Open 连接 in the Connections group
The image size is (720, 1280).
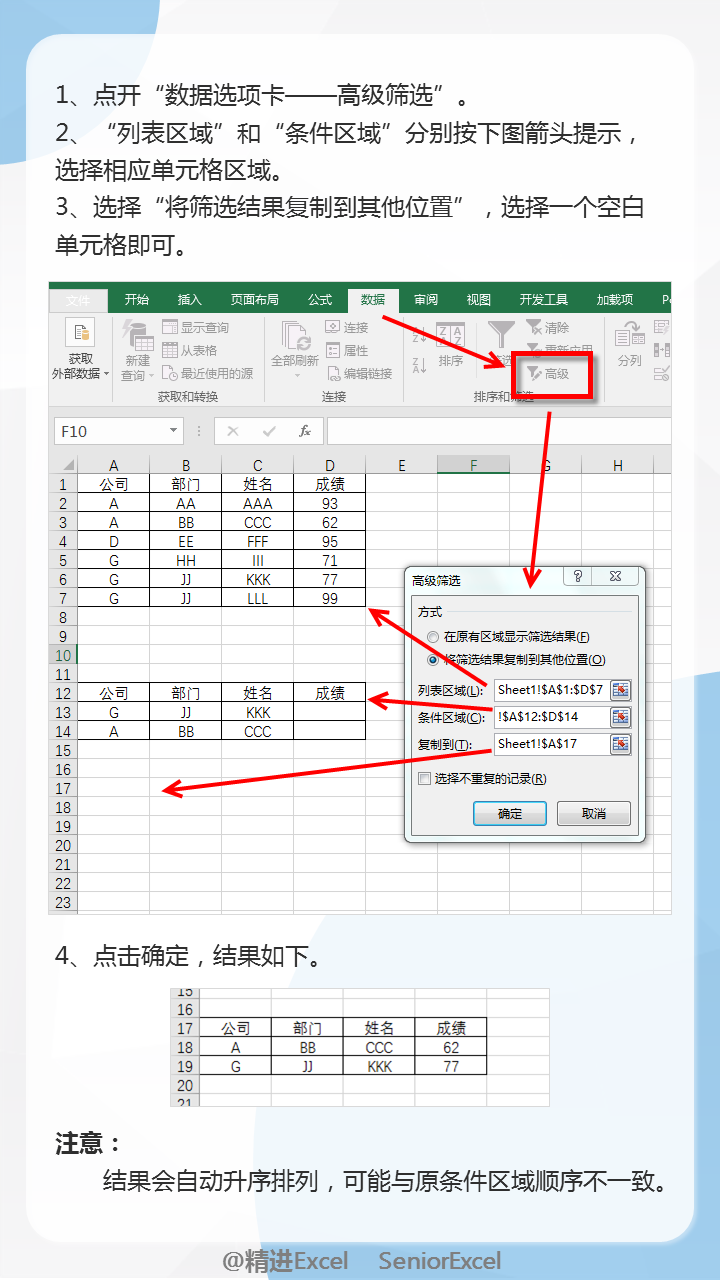click(347, 327)
